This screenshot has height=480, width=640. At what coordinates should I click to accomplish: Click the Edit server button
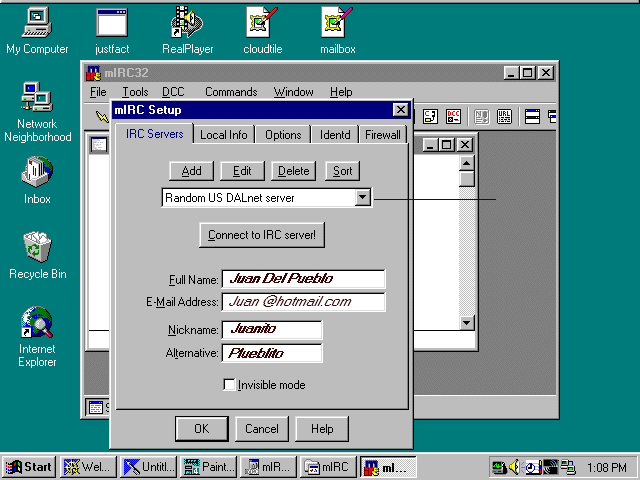point(242,171)
